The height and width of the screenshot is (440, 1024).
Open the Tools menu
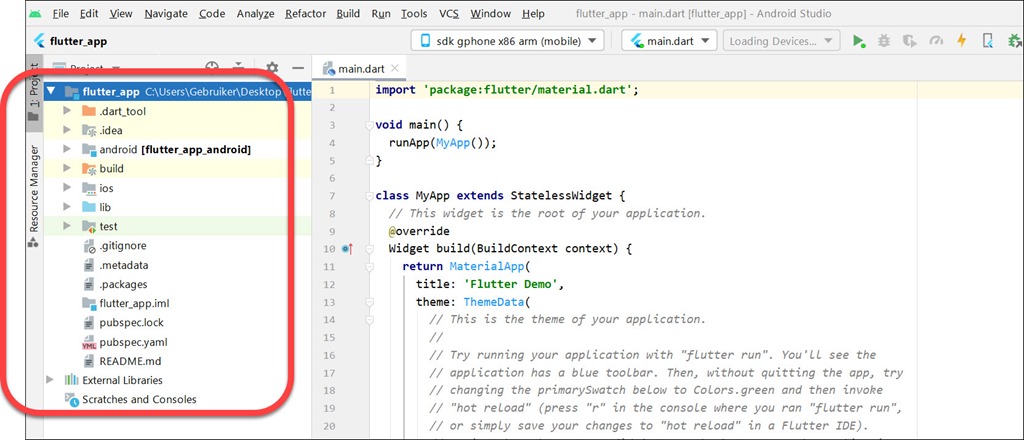point(414,14)
